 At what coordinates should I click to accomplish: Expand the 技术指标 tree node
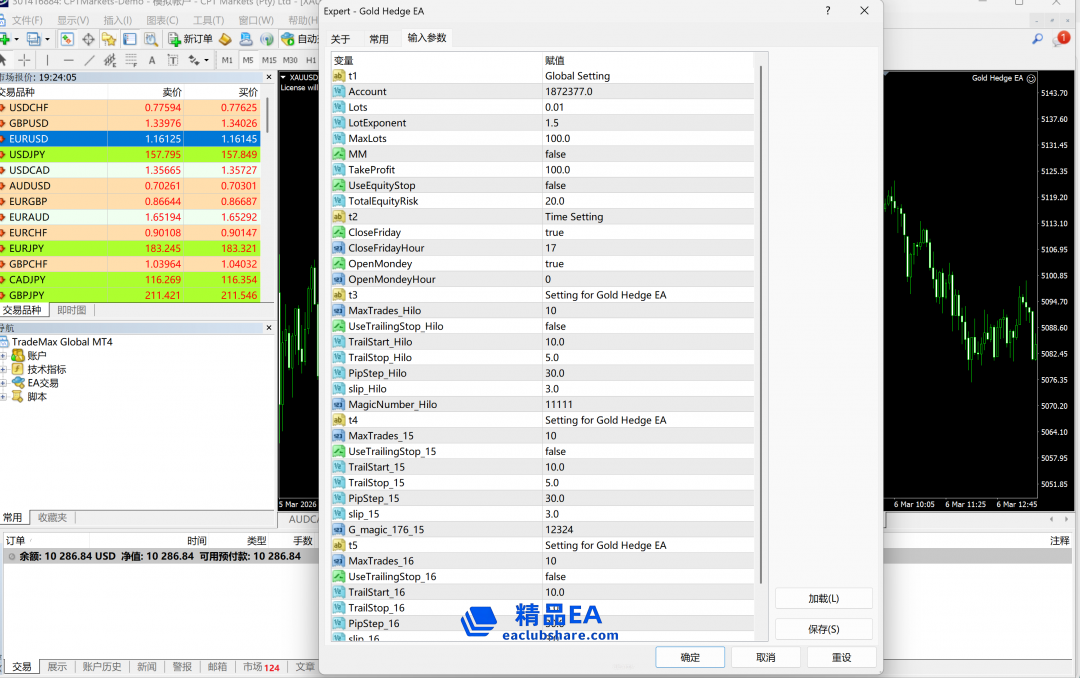pos(4,369)
